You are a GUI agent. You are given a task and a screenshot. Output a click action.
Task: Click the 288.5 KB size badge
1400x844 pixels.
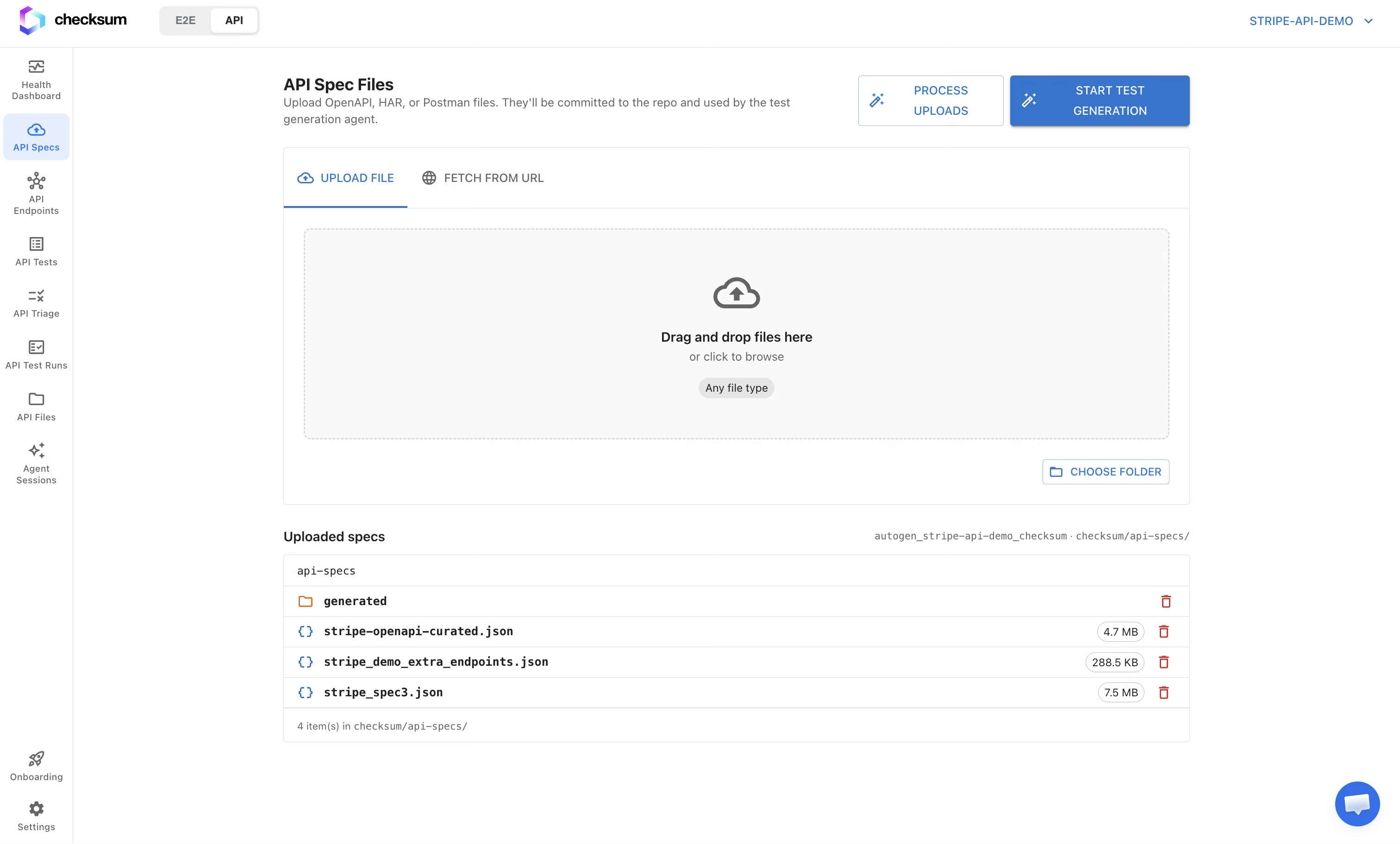[x=1115, y=662]
